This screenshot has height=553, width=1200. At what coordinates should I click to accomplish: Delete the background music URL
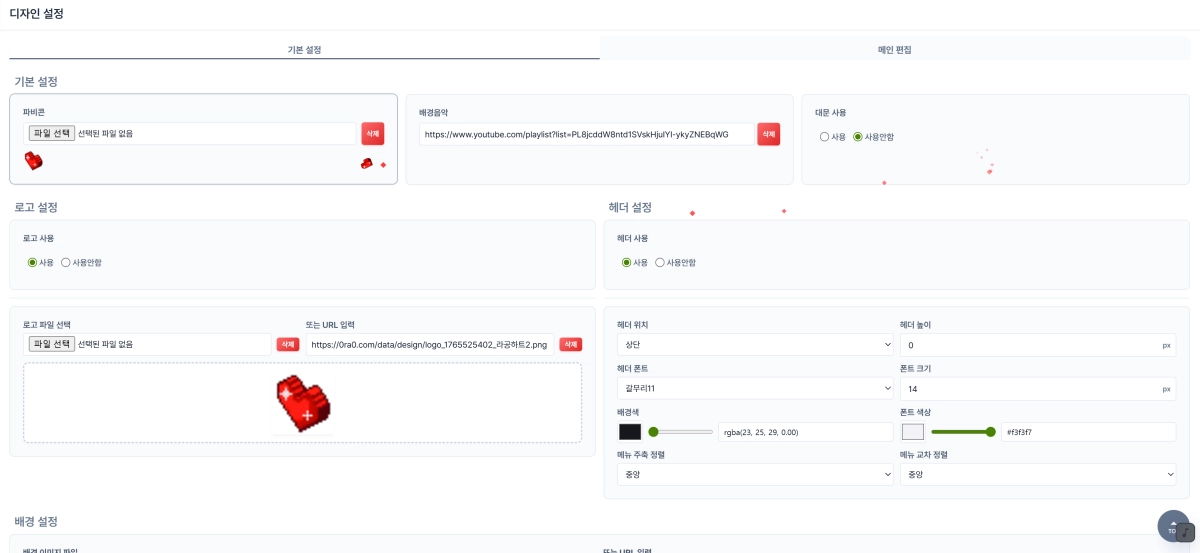(x=768, y=134)
